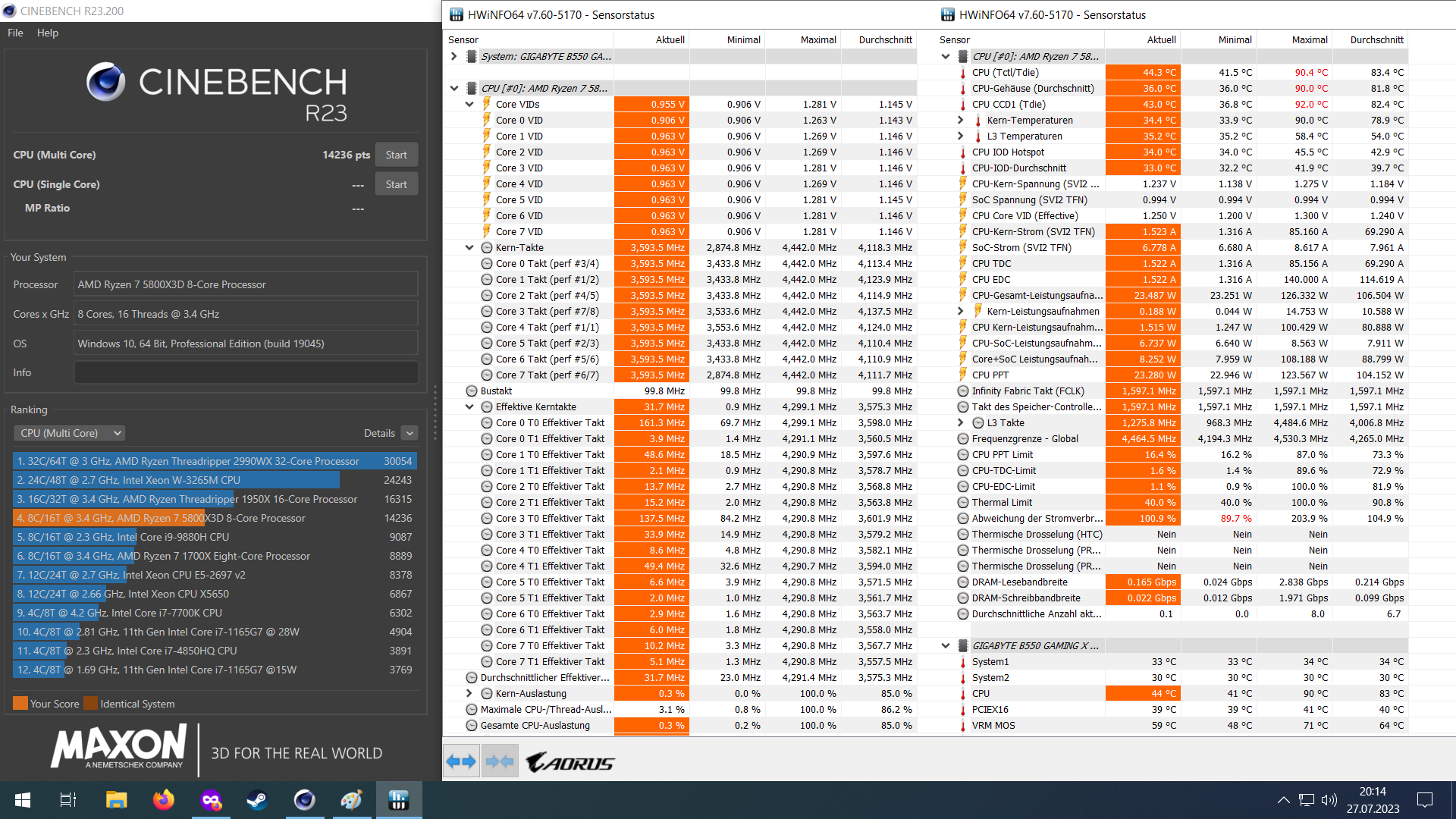Expand the Kern-Auslastung row
This screenshot has height=819, width=1456.
pos(469,693)
